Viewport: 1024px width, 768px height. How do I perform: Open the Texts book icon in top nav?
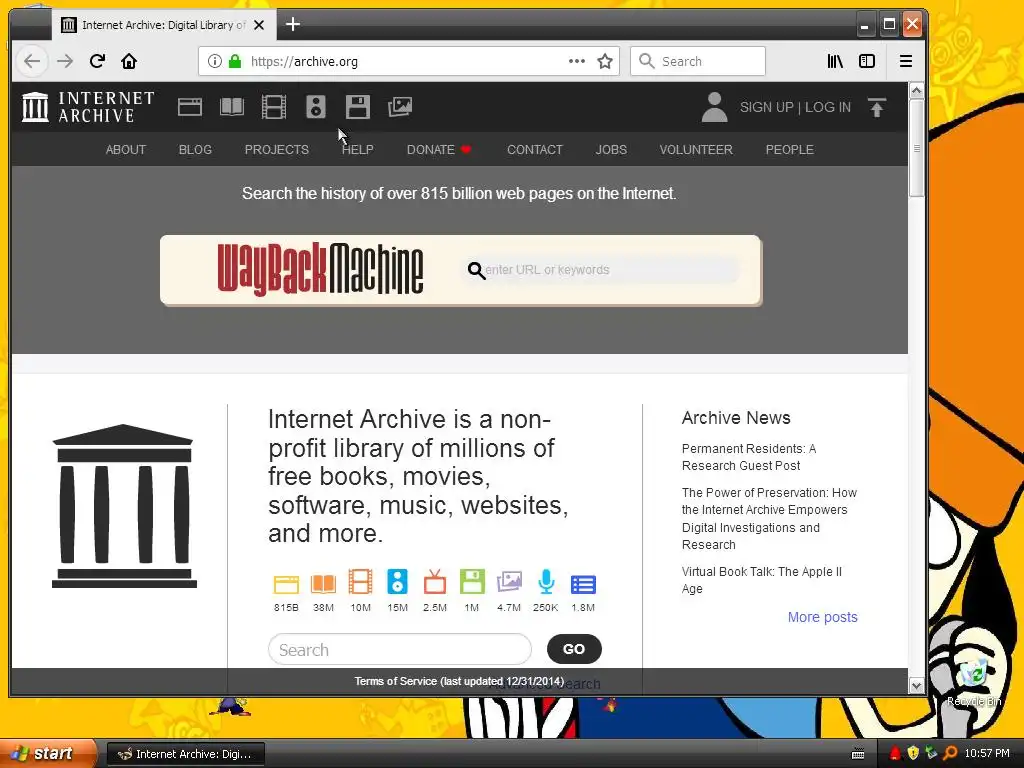232,107
